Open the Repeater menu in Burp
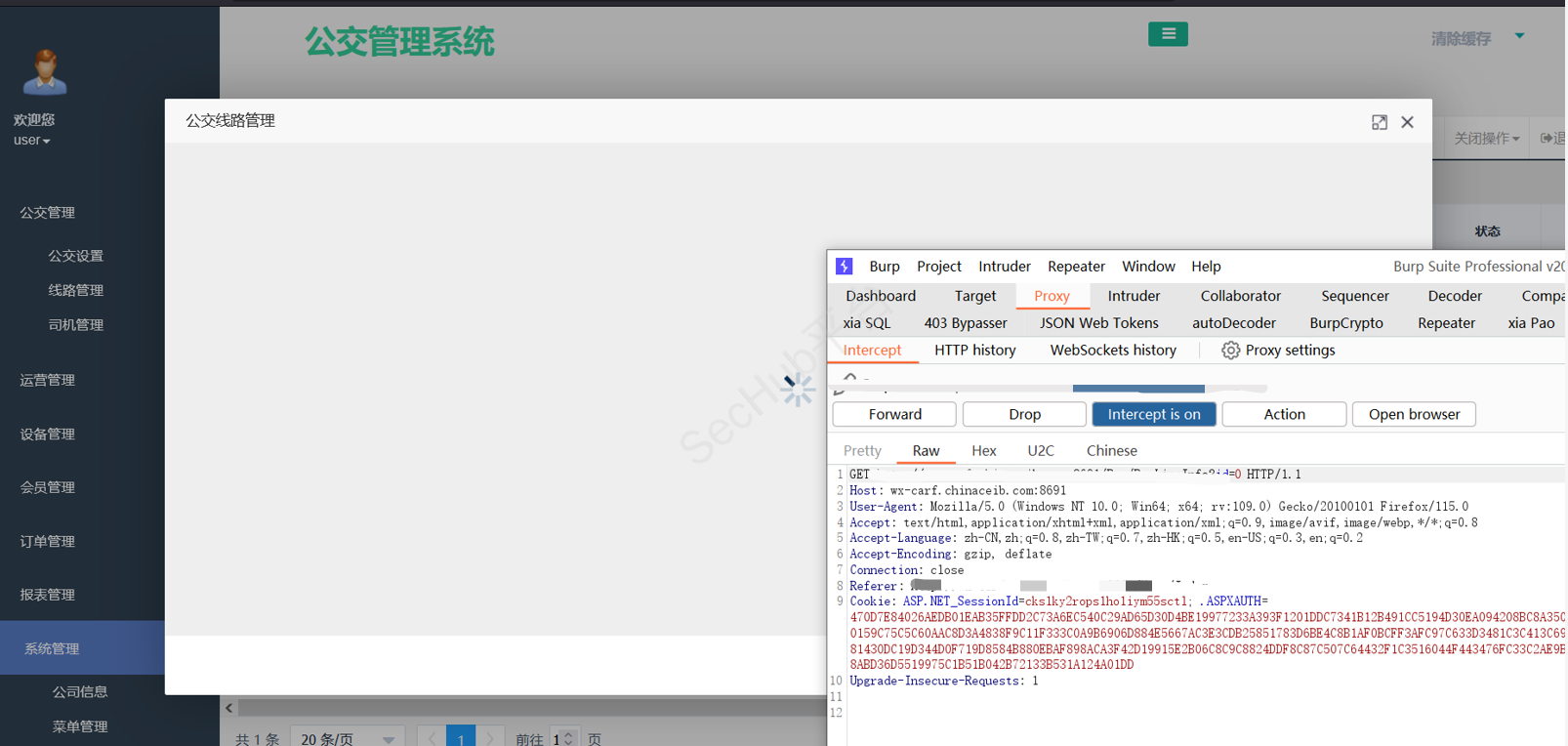1568x746 pixels. coord(1075,267)
